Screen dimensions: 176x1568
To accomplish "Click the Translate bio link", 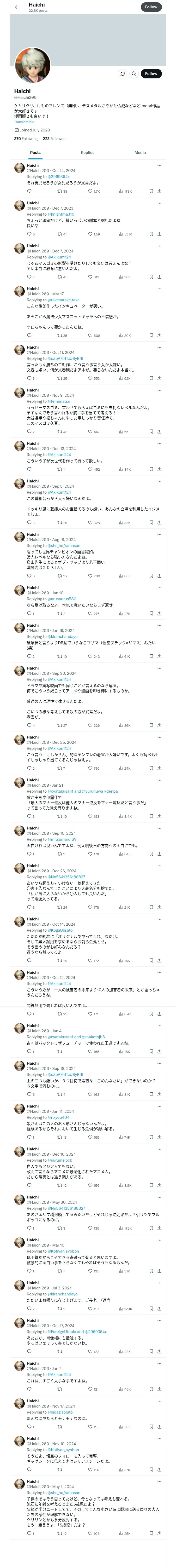I will pyautogui.click(x=24, y=122).
